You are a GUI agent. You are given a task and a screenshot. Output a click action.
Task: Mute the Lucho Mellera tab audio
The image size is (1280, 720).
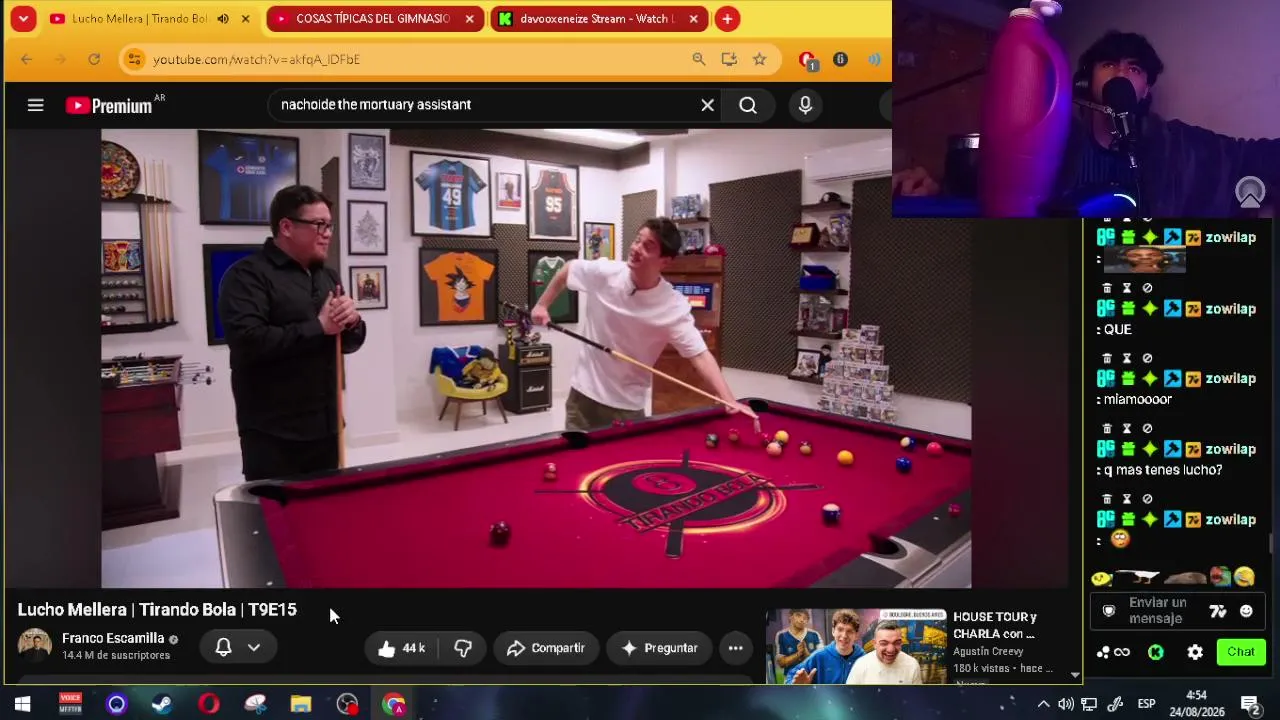tap(223, 19)
